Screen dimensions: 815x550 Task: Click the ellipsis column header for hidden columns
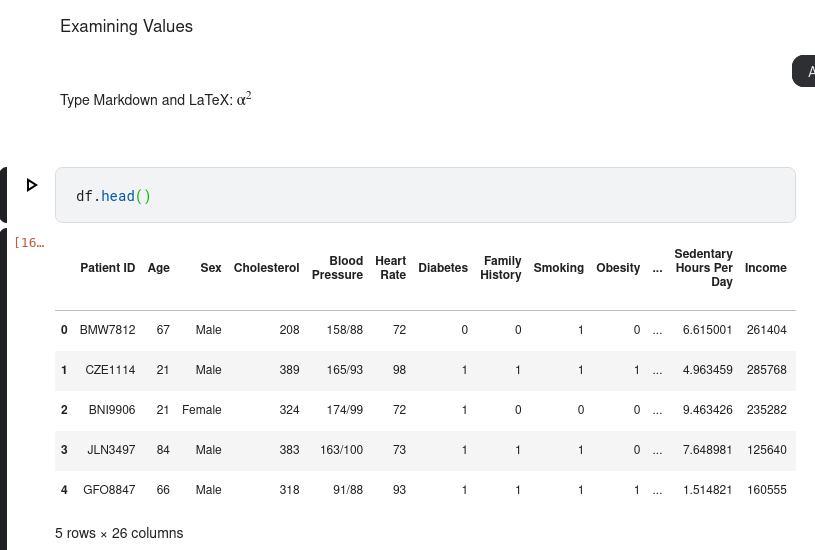(x=657, y=268)
